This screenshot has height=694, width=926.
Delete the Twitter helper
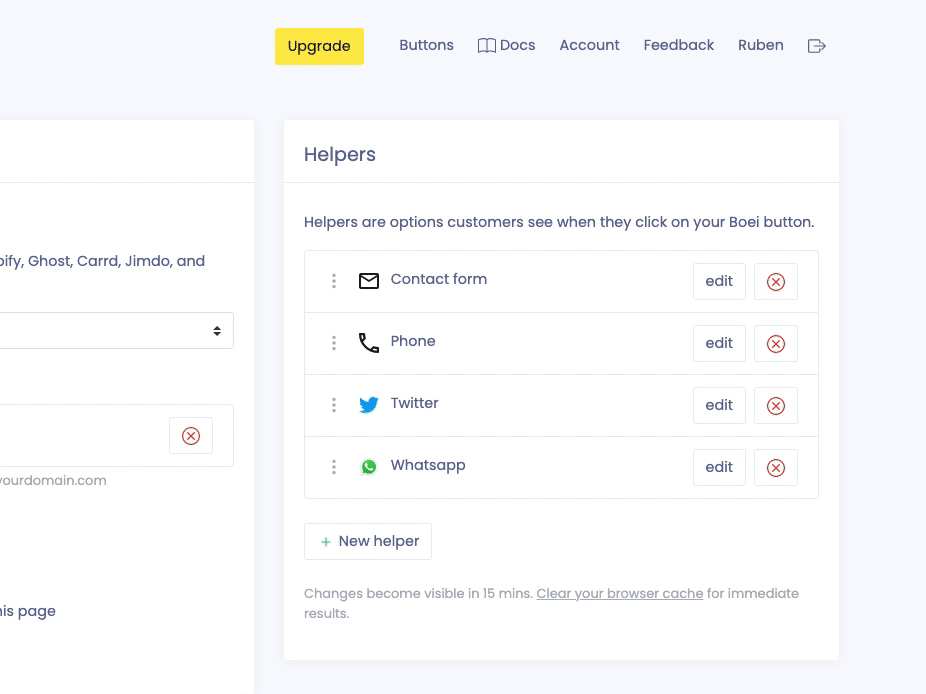point(775,406)
